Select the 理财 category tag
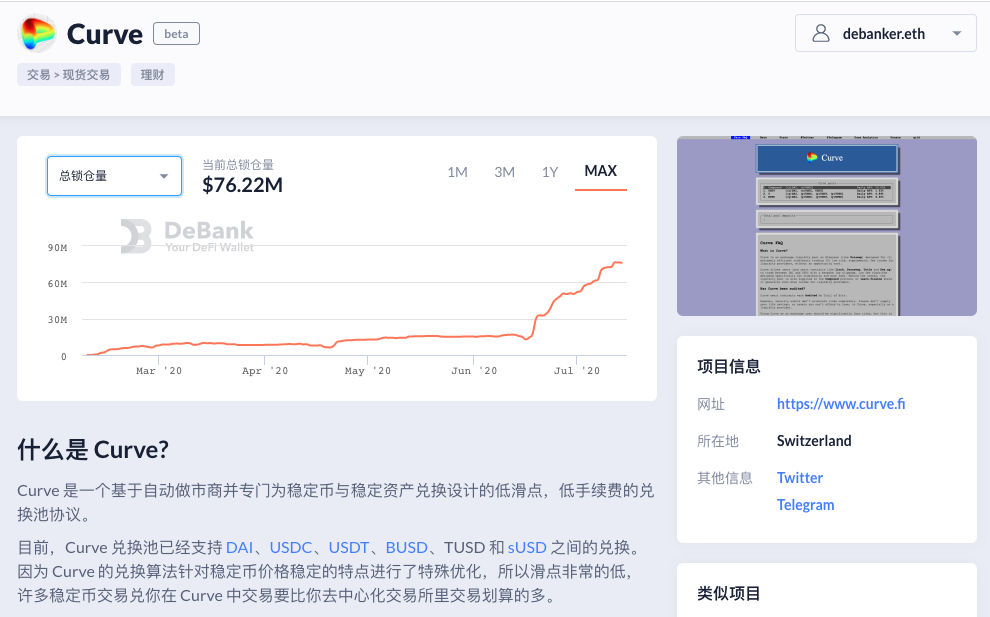Image resolution: width=990 pixels, height=617 pixels. (152, 75)
